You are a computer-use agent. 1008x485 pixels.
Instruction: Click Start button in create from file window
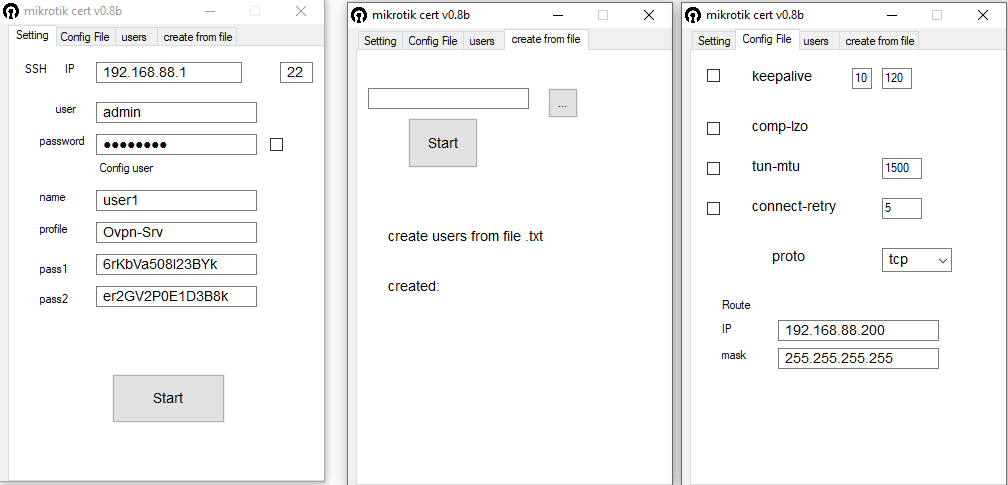coord(443,143)
